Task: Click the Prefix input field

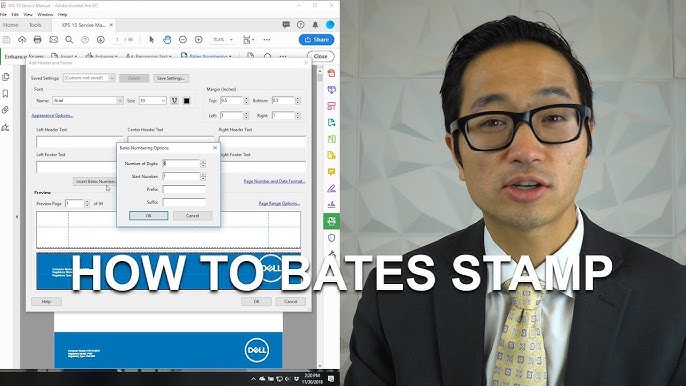Action: tap(184, 189)
